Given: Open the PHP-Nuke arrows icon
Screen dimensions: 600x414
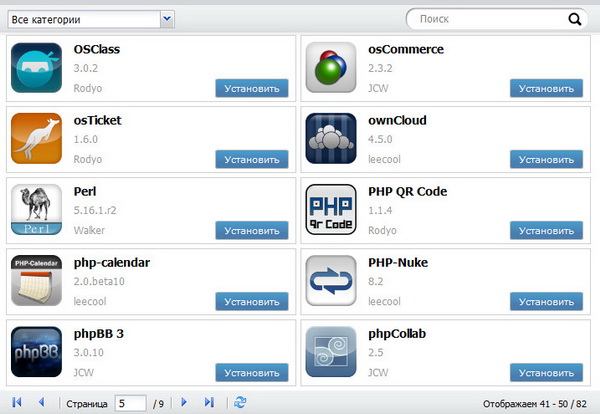Looking at the screenshot, I should (x=331, y=280).
